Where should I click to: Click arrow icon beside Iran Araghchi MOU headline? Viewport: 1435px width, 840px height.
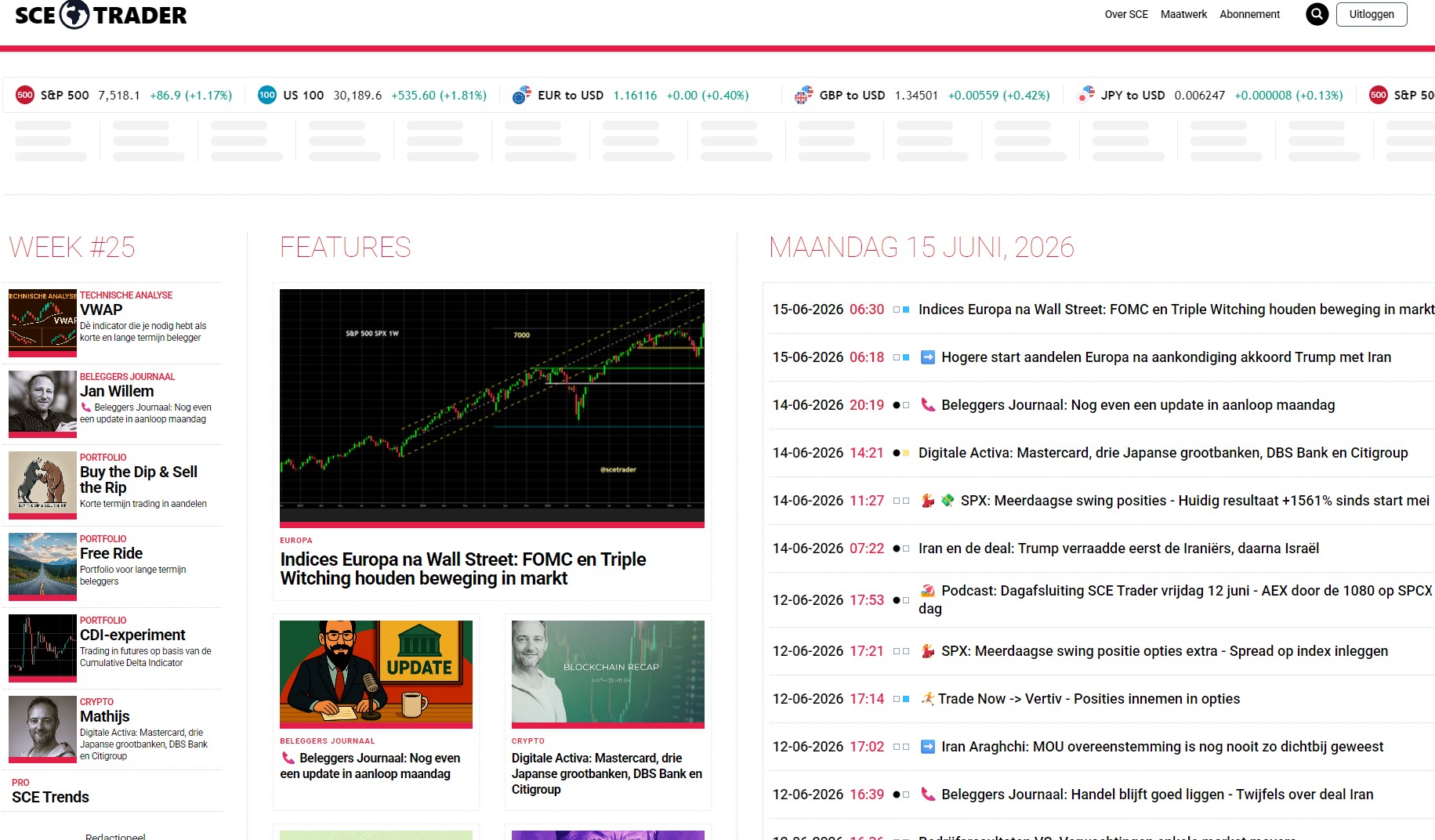tap(927, 747)
